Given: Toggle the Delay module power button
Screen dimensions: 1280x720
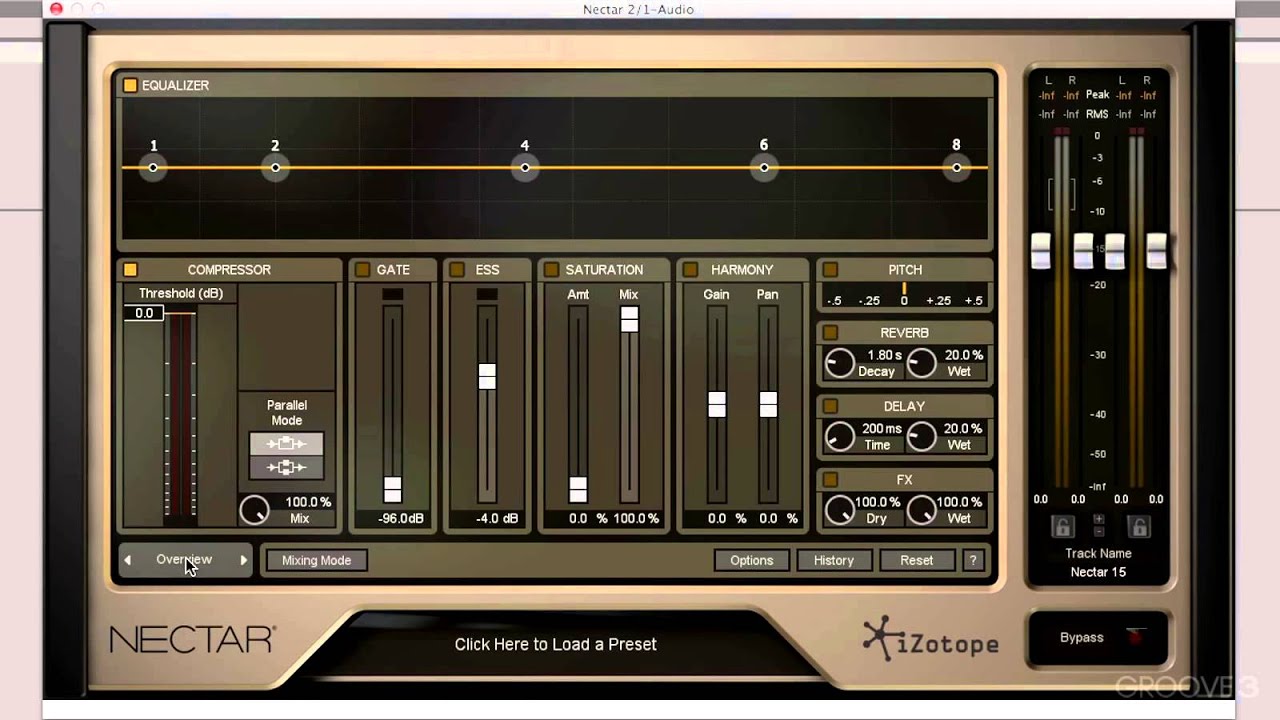Looking at the screenshot, I should click(x=830, y=406).
